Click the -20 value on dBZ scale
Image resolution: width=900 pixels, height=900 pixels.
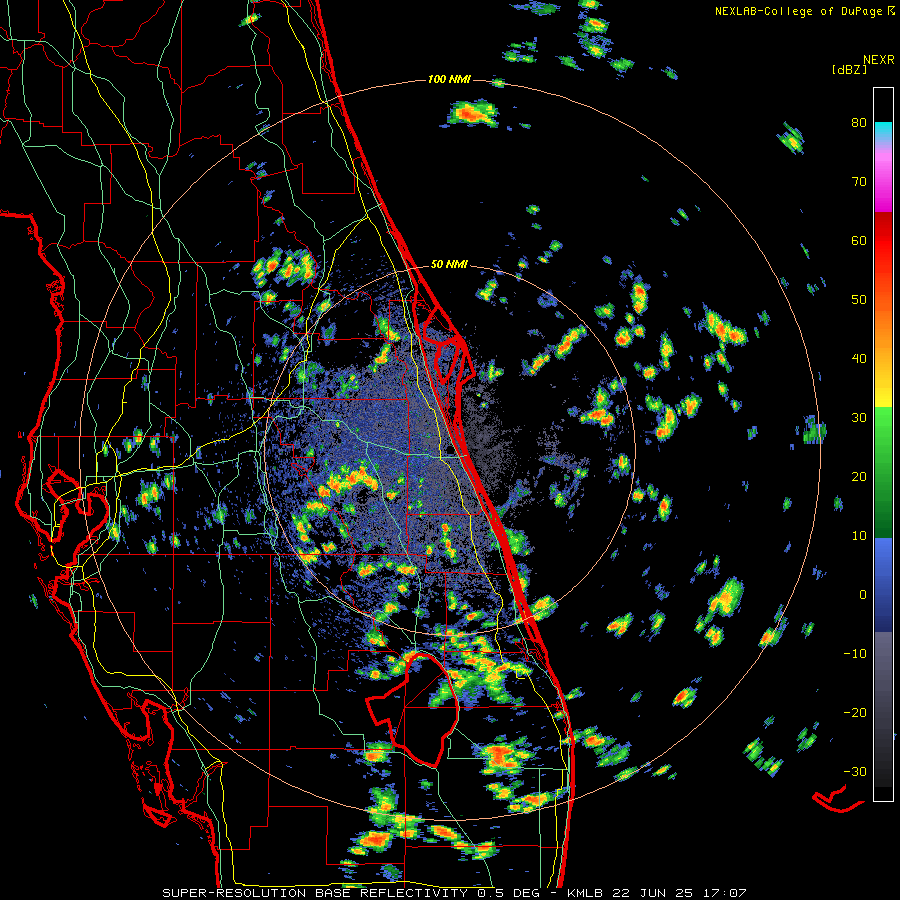(x=855, y=712)
